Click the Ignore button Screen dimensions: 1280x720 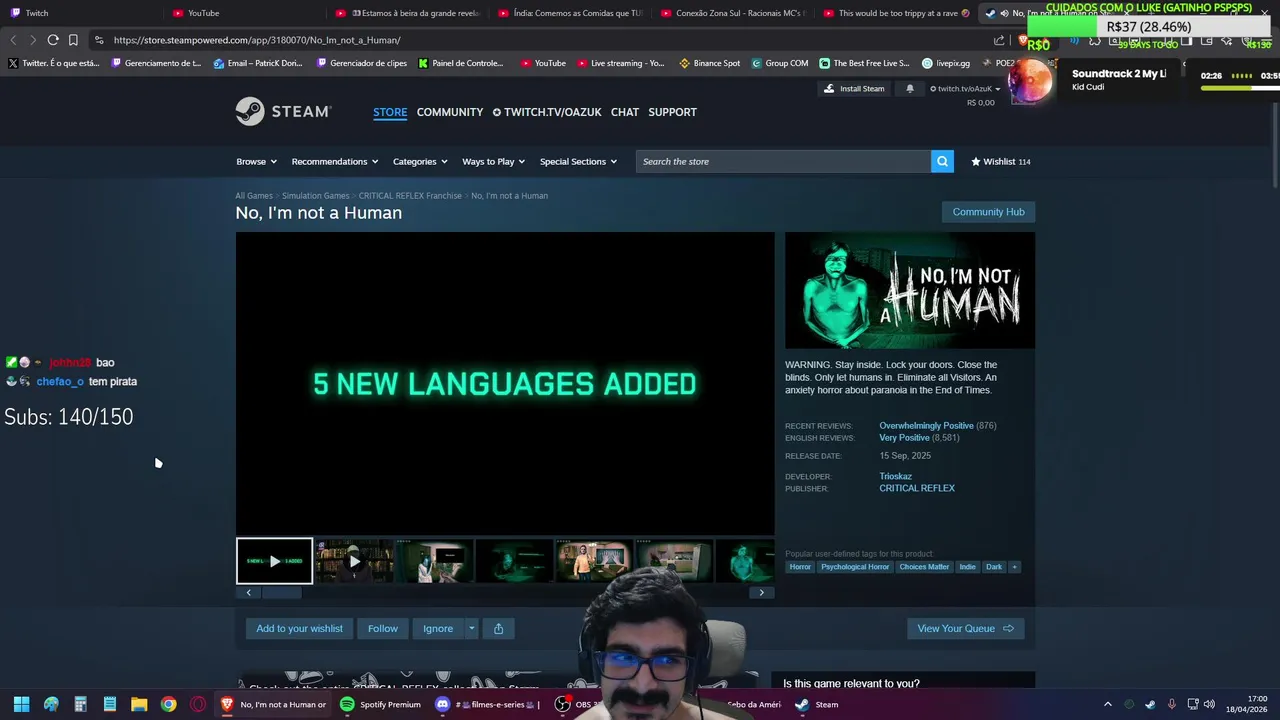[438, 628]
